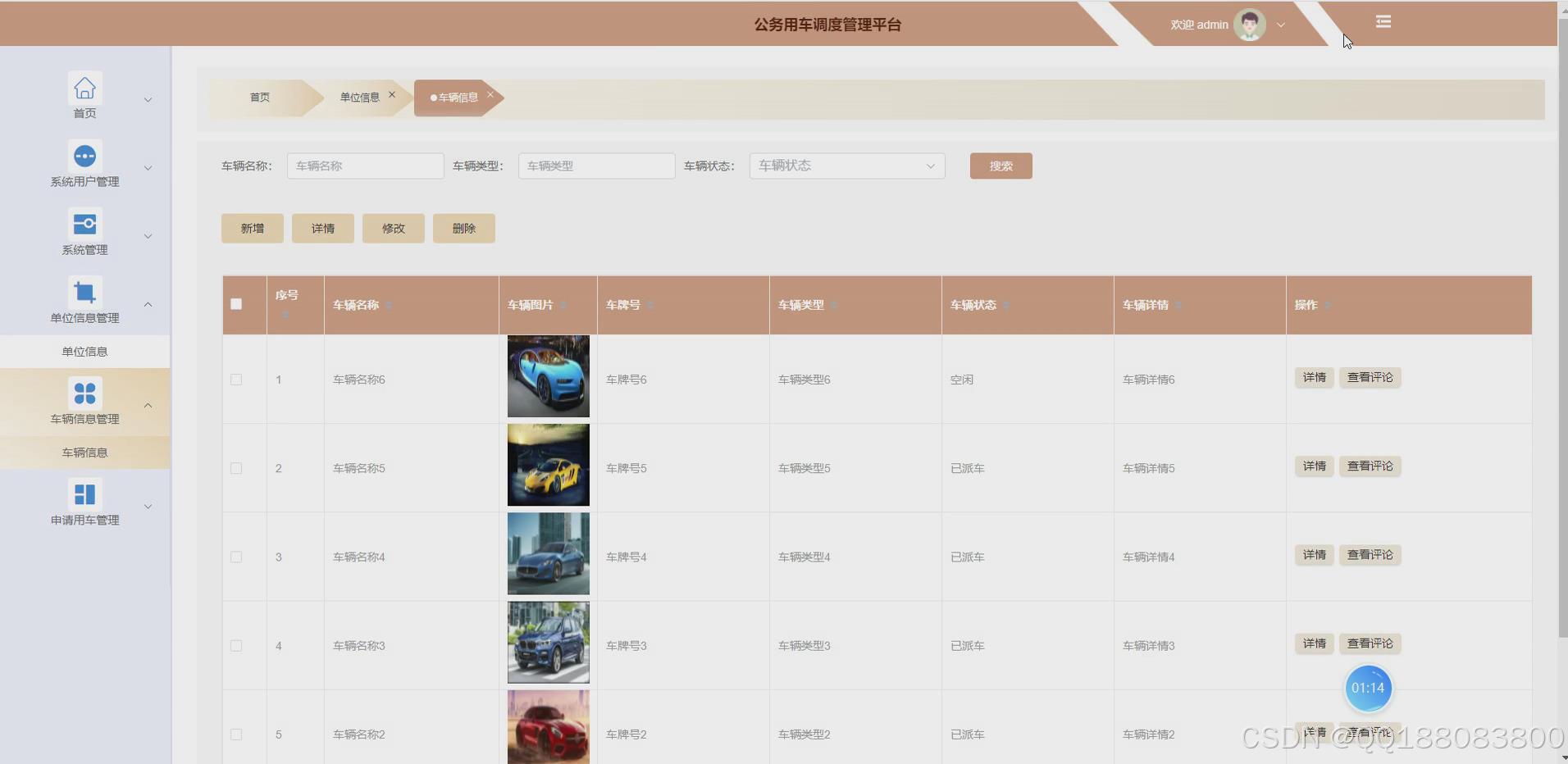Click the 单位信息管理 sidebar icon
Viewport: 1568px width, 764px height.
[x=84, y=291]
